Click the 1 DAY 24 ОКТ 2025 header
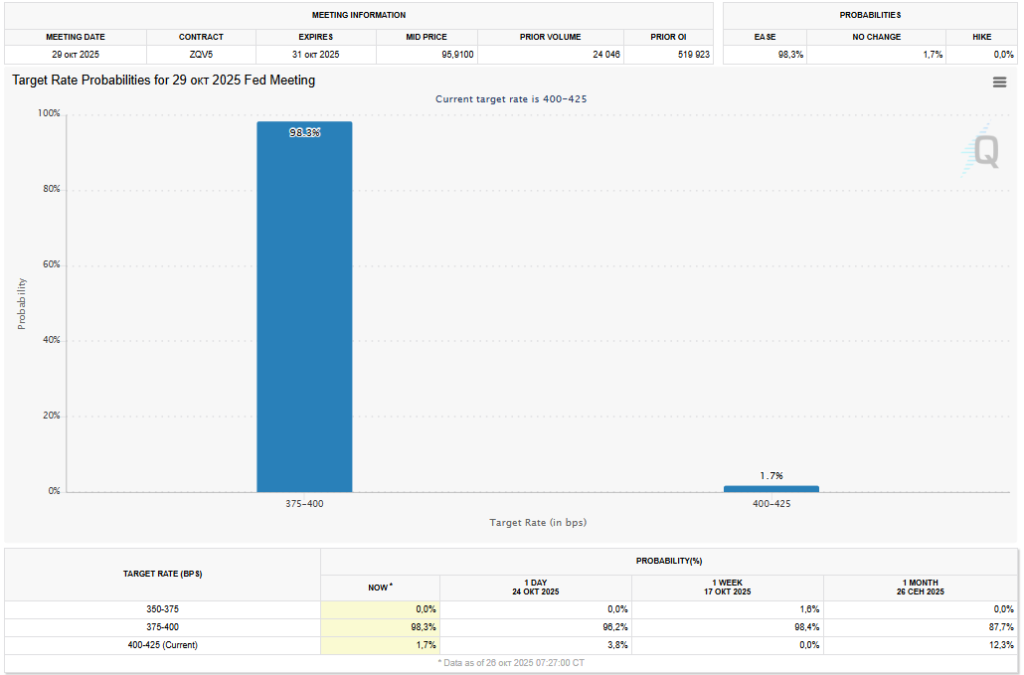Viewport: 1024px width, 675px height. click(535, 587)
